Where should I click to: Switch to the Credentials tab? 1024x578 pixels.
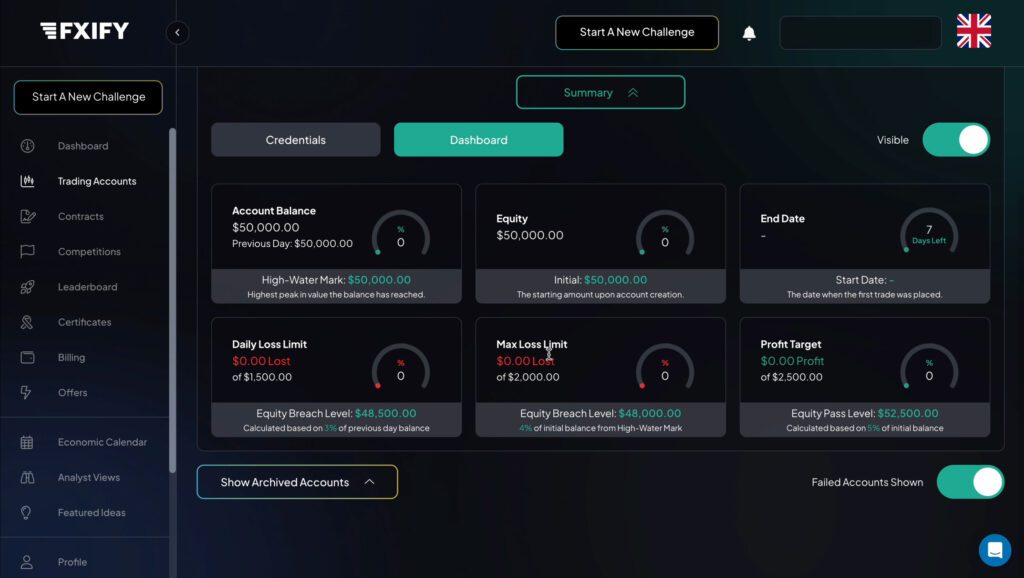pyautogui.click(x=295, y=140)
